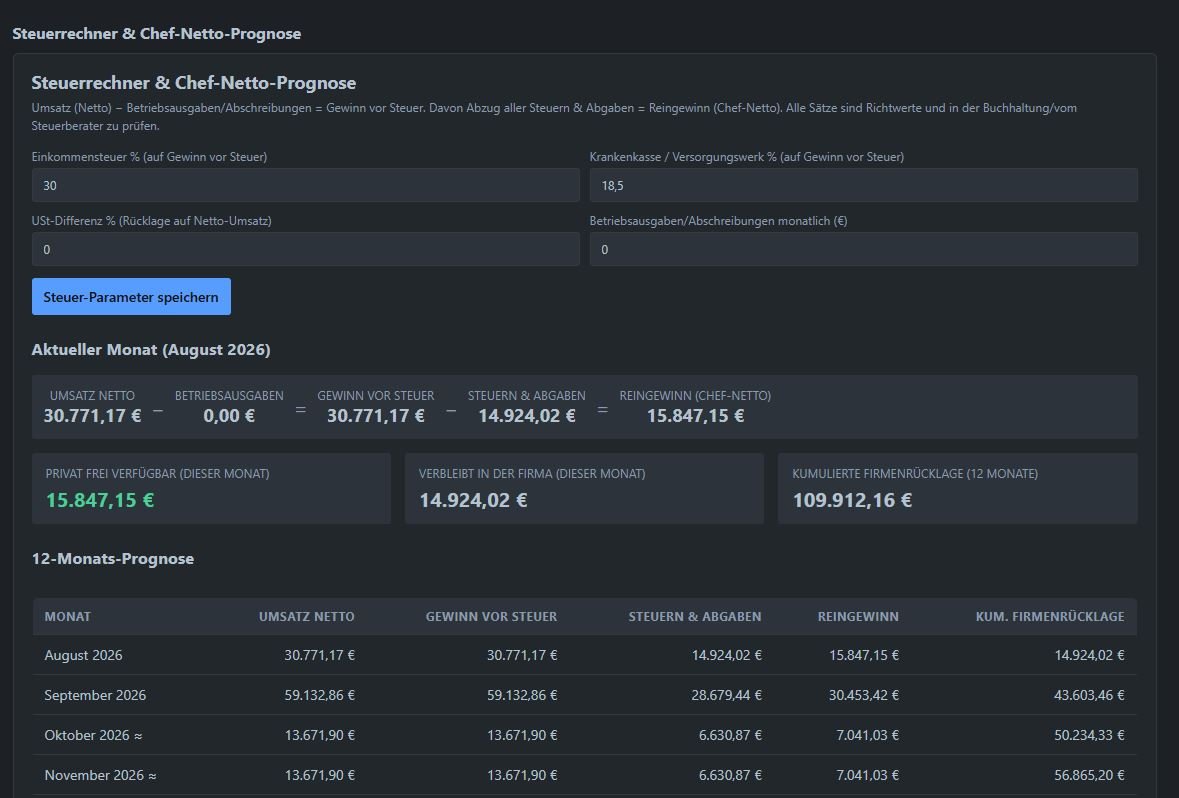This screenshot has width=1179, height=798.
Task: Select the Verbleibt in der Firma card
Action: pyautogui.click(x=584, y=488)
